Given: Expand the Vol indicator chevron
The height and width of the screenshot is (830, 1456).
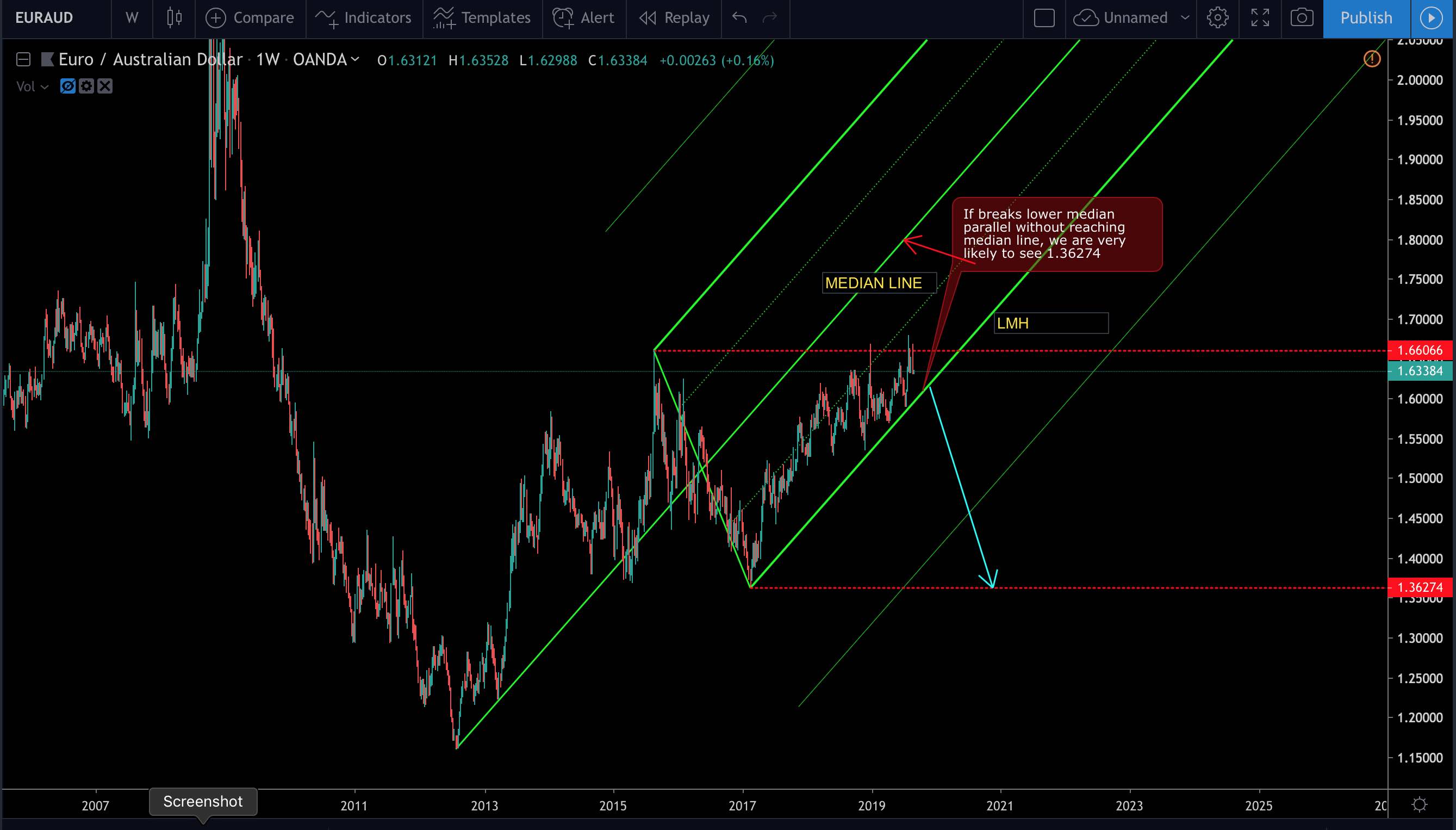Looking at the screenshot, I should [45, 86].
